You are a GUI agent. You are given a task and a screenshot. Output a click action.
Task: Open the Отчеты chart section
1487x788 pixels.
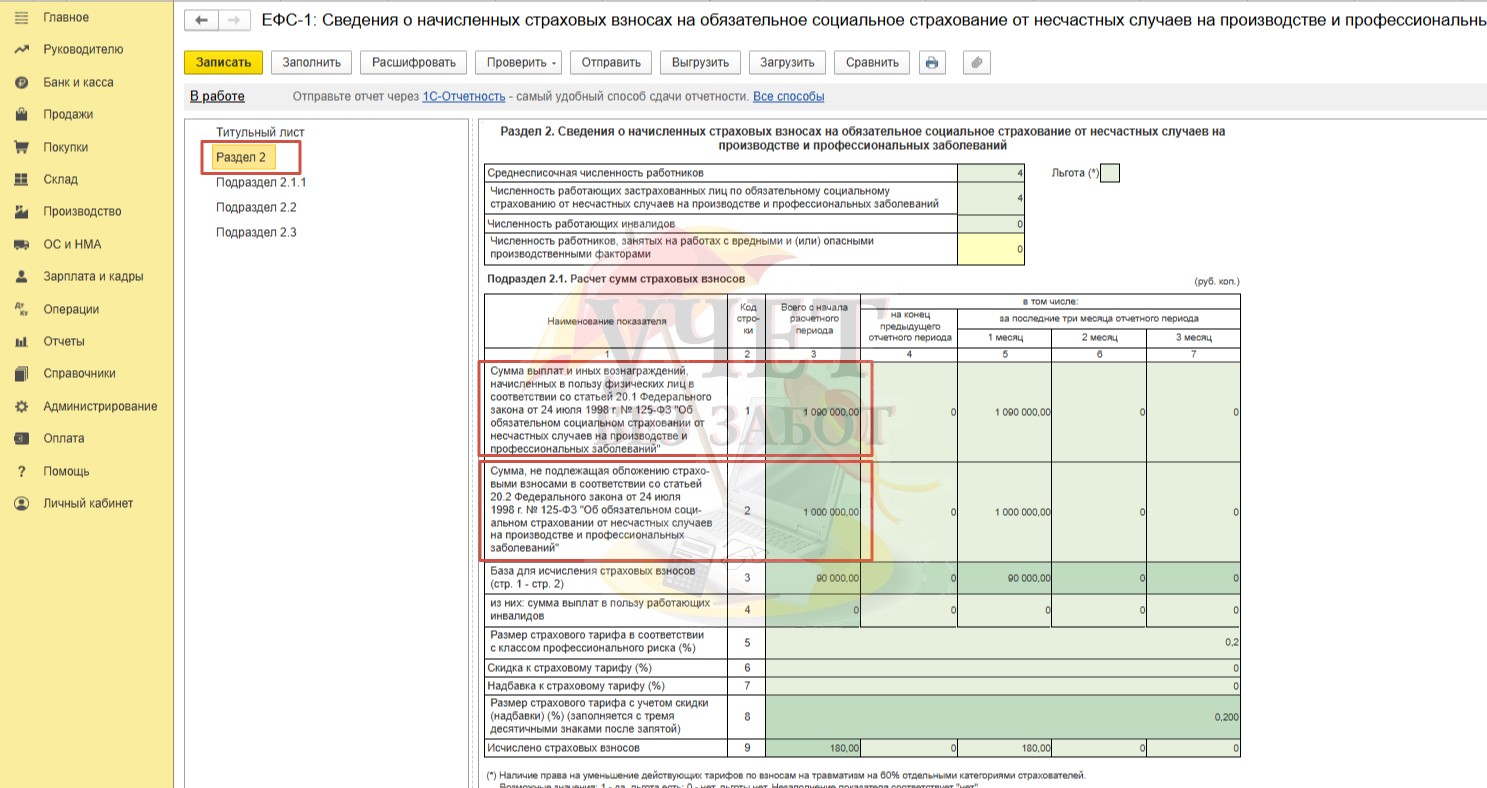(x=21, y=341)
